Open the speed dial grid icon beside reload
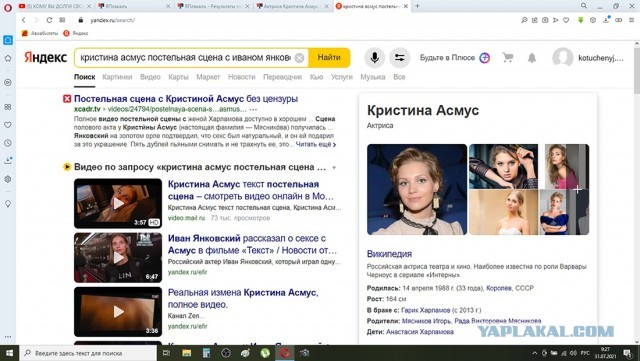Image resolution: width=640 pixels, height=361 pixels. [62, 20]
